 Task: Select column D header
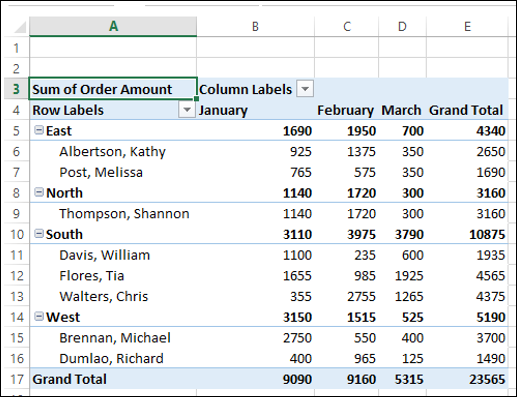402,26
